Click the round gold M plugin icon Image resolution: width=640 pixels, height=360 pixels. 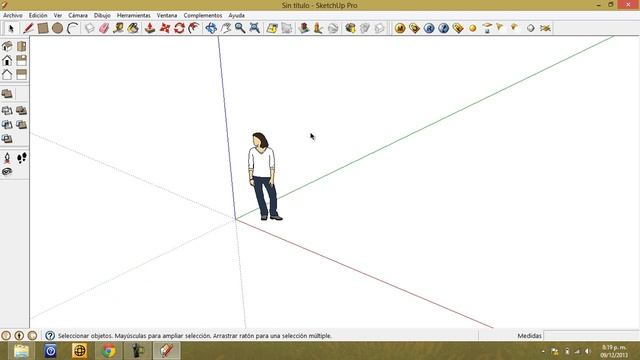point(400,28)
